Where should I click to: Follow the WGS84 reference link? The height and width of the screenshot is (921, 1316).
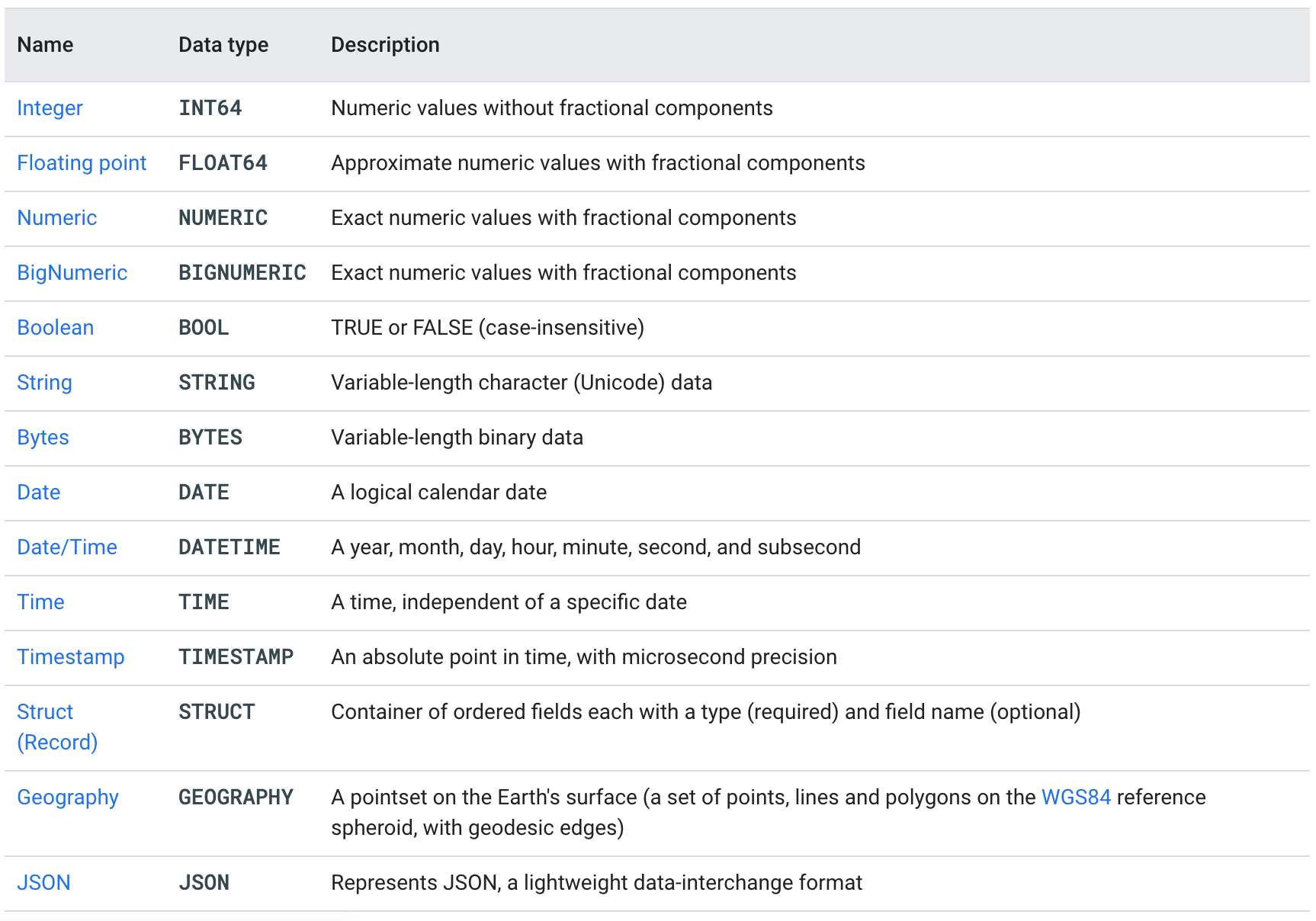pyautogui.click(x=1076, y=797)
